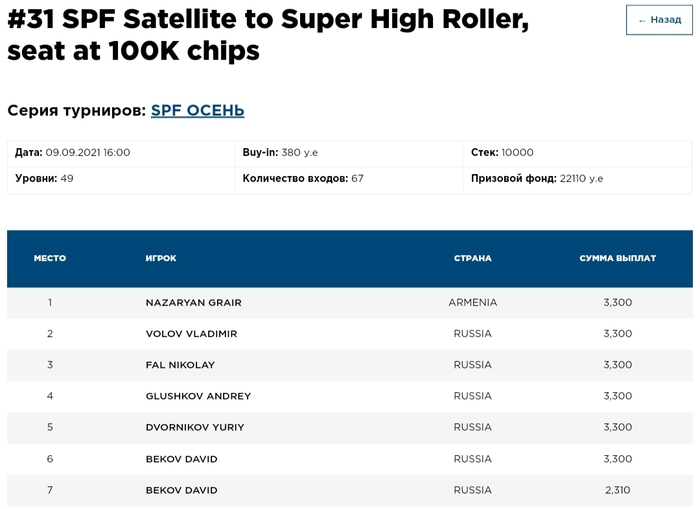Click the "СТРАНА" column header
Viewport: 700px width, 509px height.
[472, 258]
